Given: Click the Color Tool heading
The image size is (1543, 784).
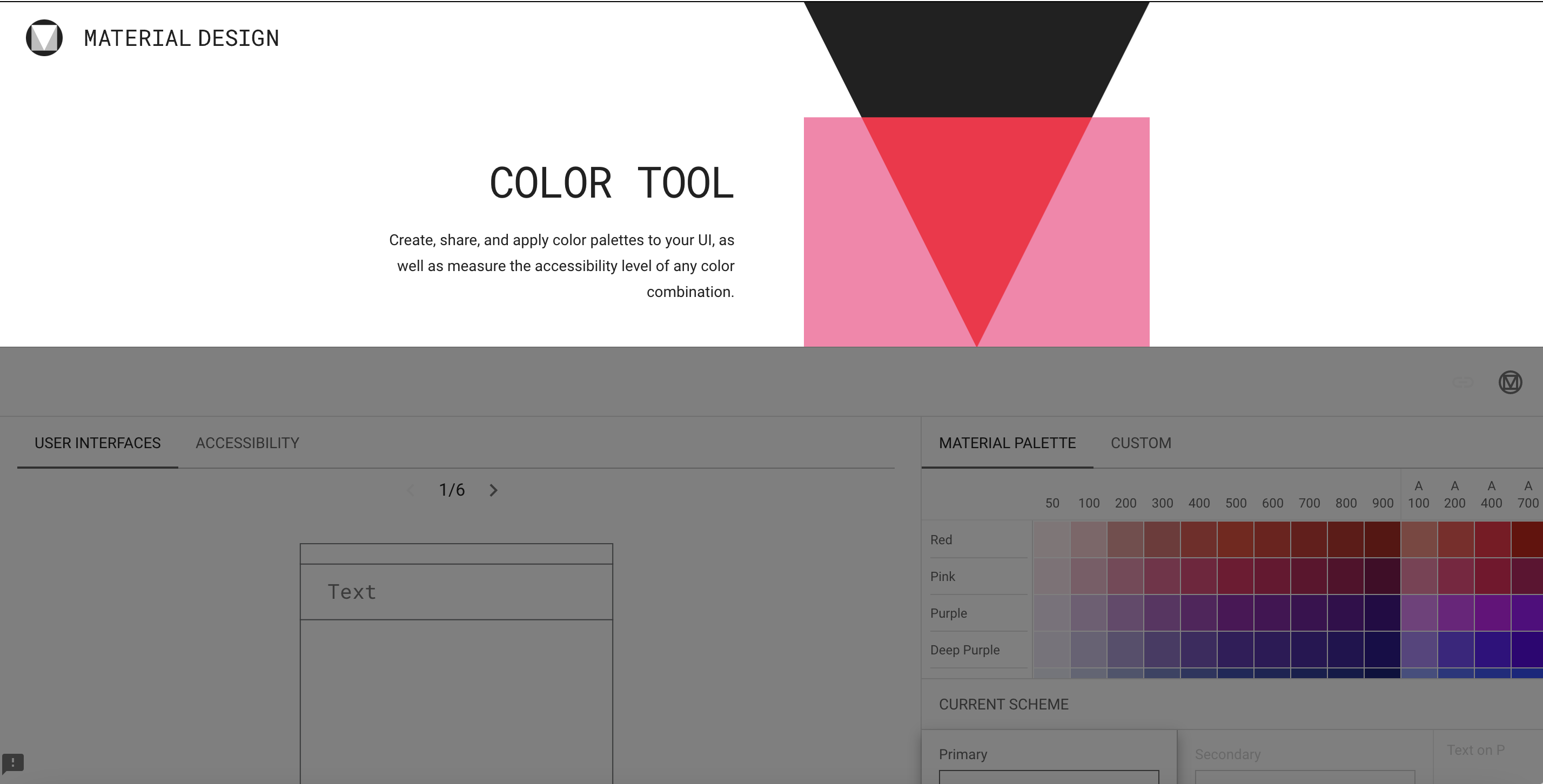Looking at the screenshot, I should [612, 183].
